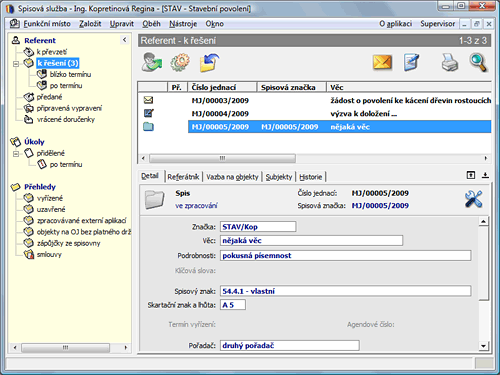Click the 'Př.' column header
The height and width of the screenshot is (375, 500).
tap(177, 87)
